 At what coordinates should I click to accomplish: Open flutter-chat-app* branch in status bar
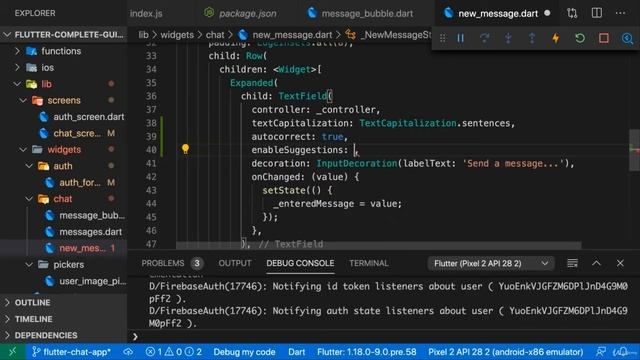(x=72, y=352)
